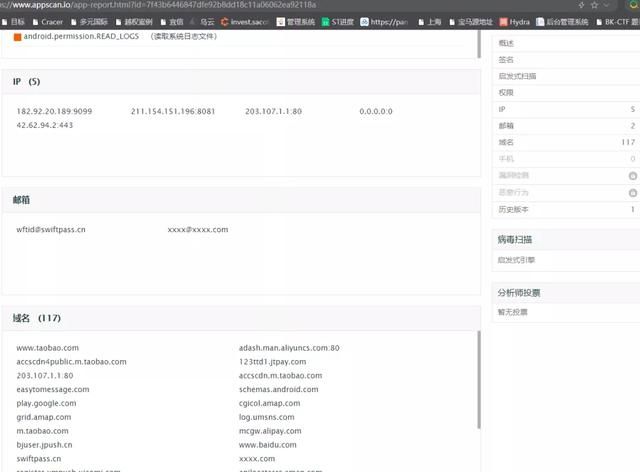This screenshot has width=640, height=472.
Task: Jump to the 域名 section in the sidebar
Action: [567, 142]
